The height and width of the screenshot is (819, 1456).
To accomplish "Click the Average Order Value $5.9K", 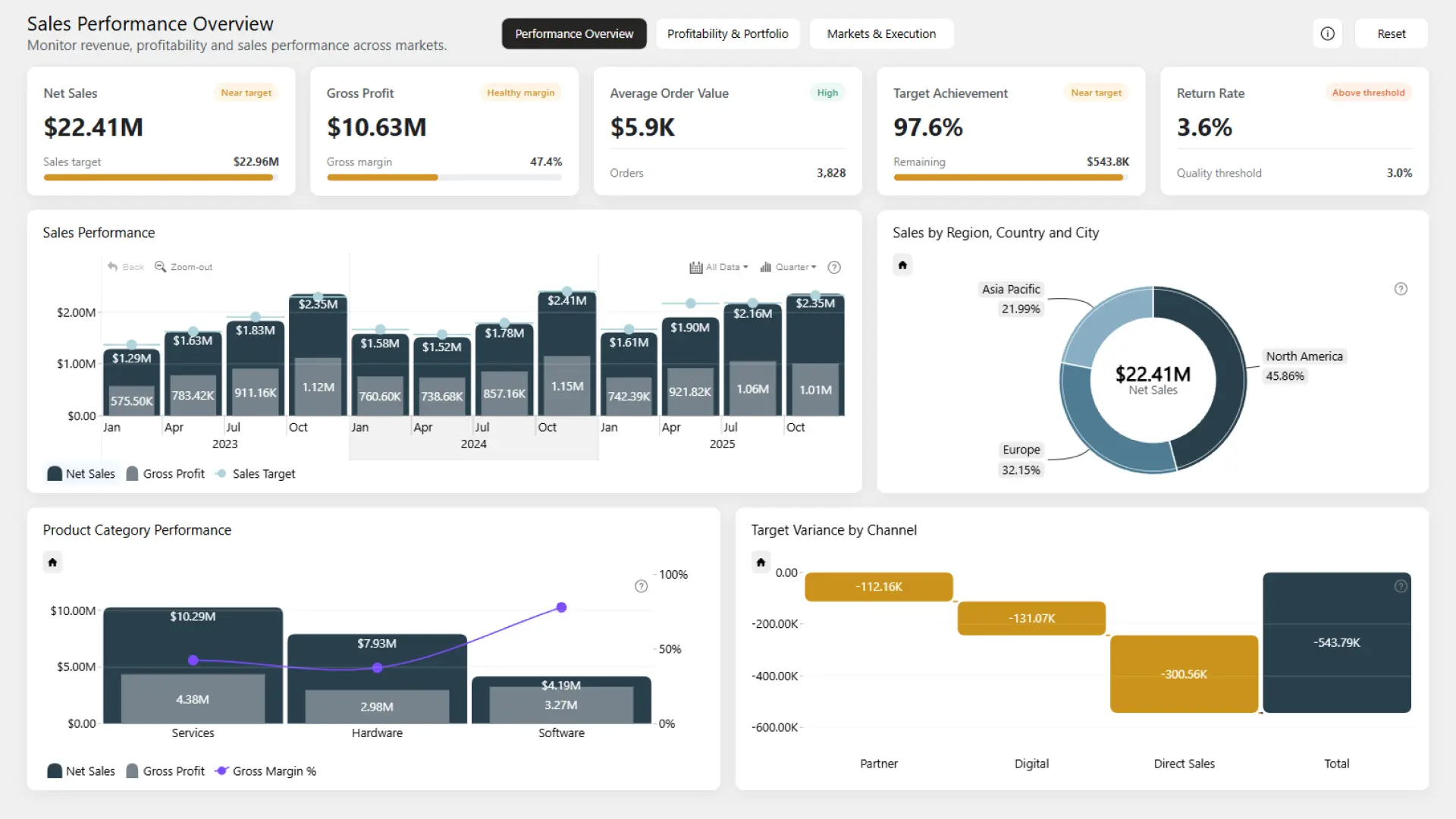I will click(642, 127).
